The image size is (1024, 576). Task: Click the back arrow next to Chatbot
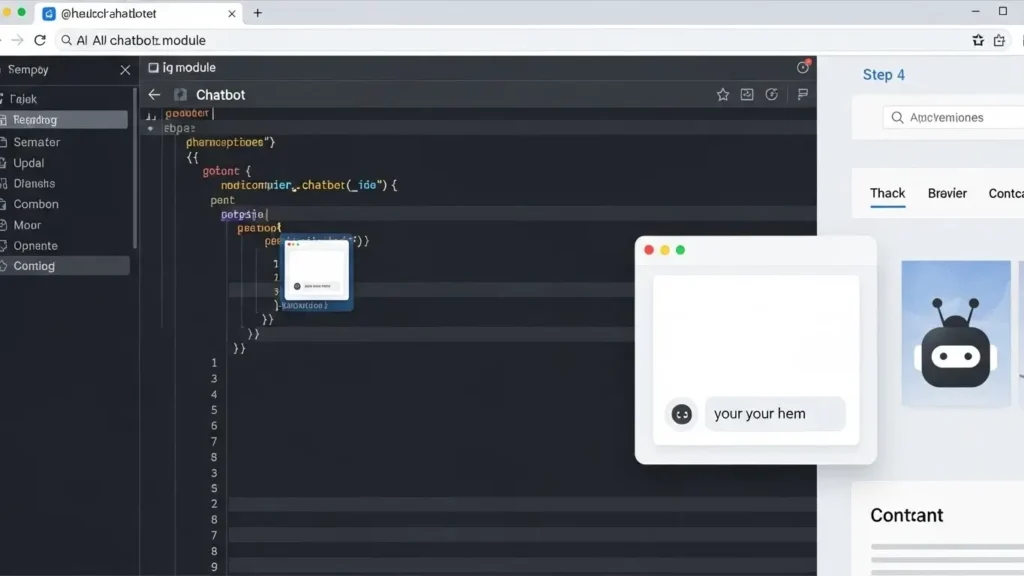153,94
